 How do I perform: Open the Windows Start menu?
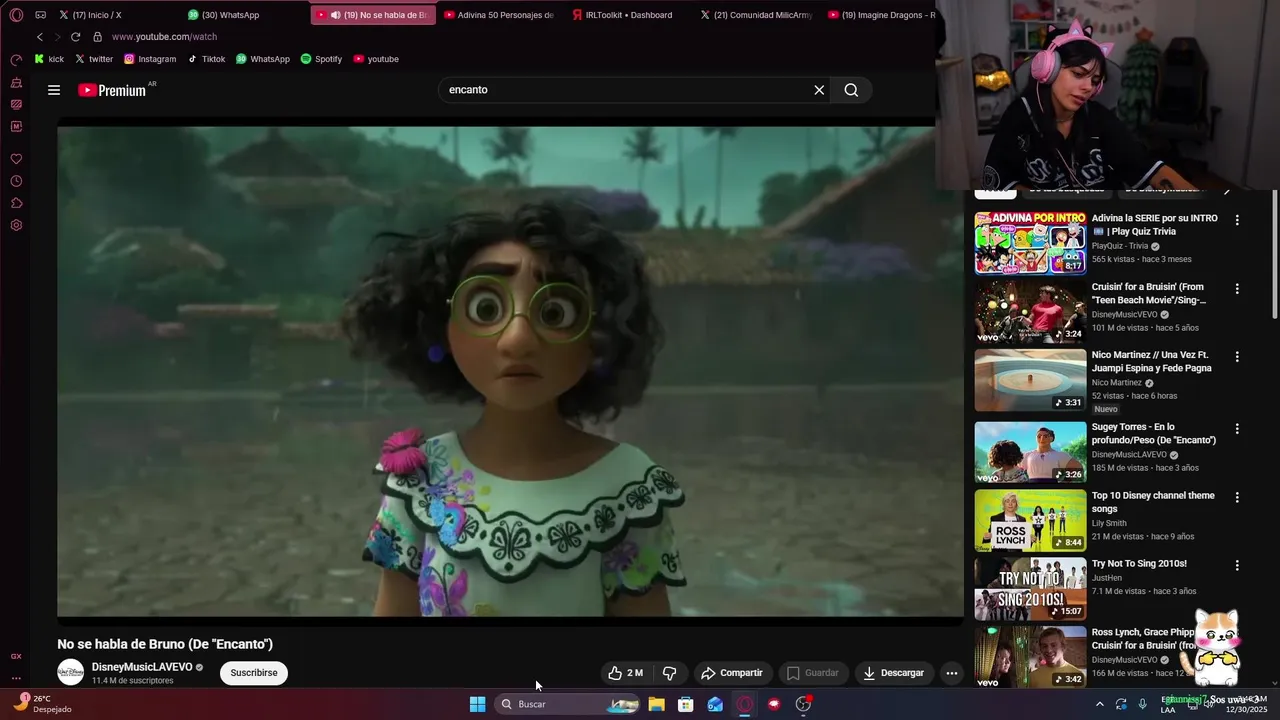coord(478,704)
